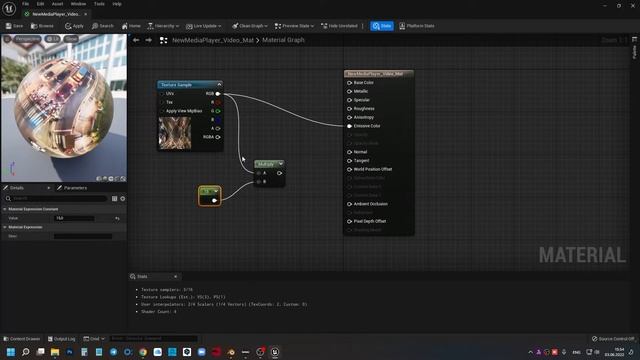This screenshot has width=640, height=360.
Task: Open the Tools menu
Action: pyautogui.click(x=99, y=4)
